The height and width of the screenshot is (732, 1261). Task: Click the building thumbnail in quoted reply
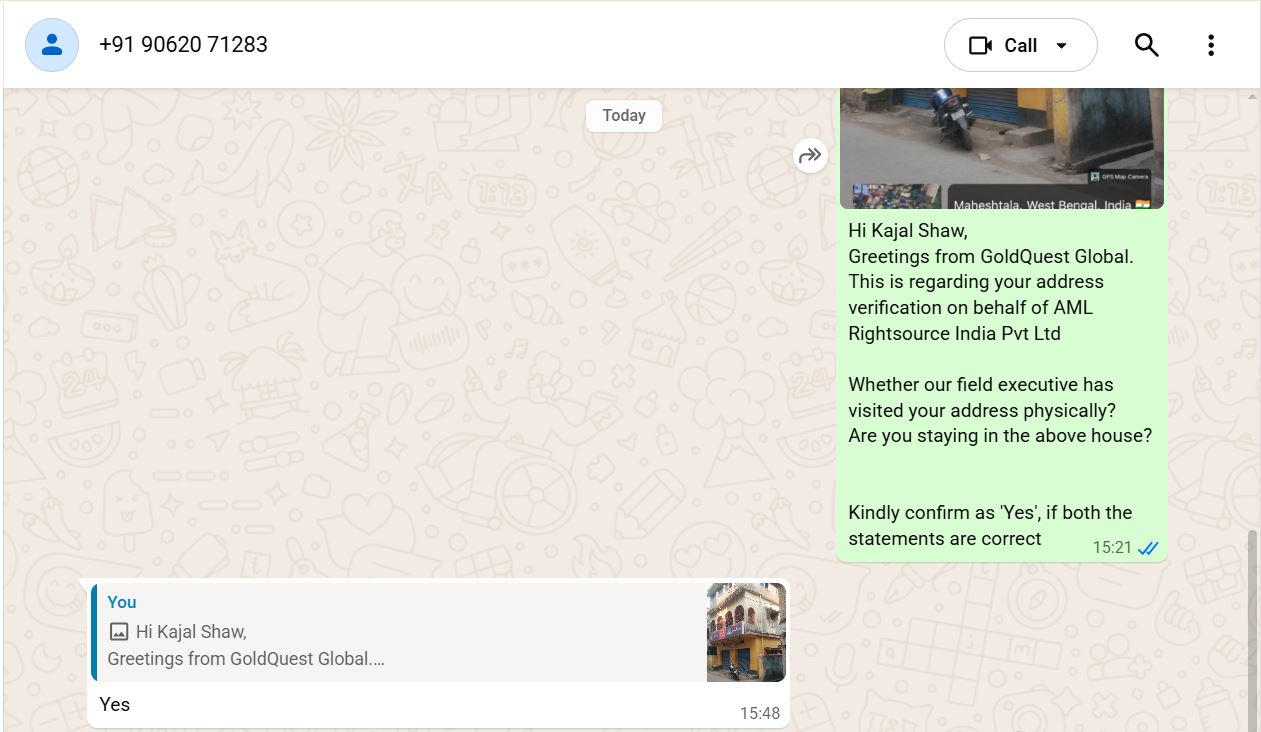(746, 632)
